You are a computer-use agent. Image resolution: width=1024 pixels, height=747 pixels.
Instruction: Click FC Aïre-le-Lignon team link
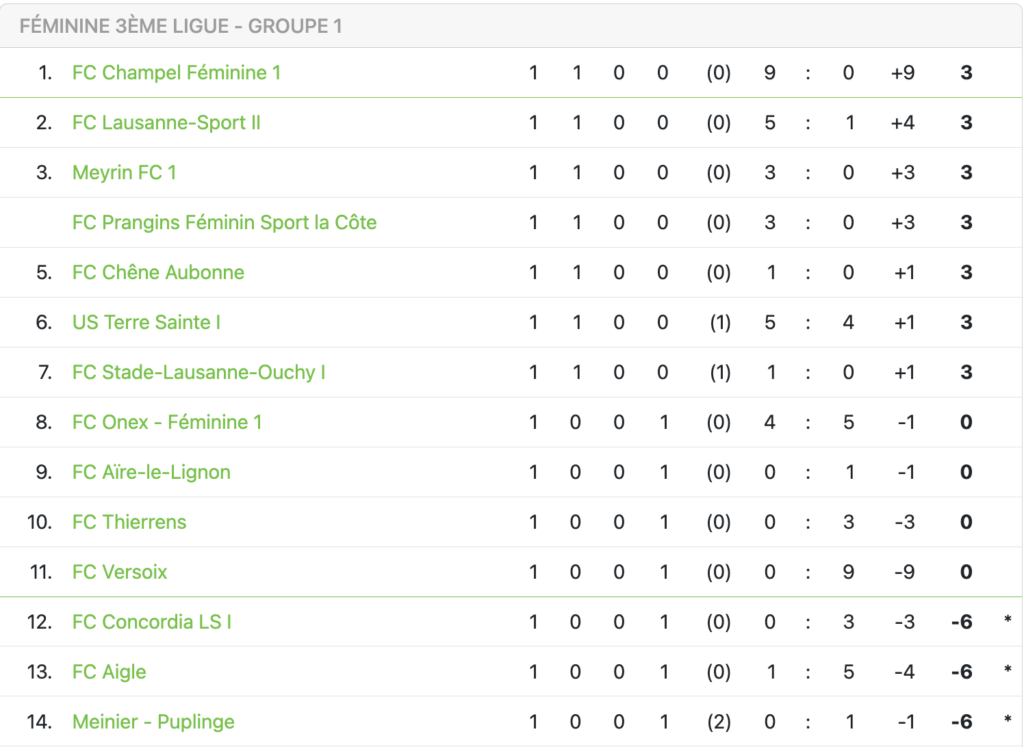click(x=152, y=472)
